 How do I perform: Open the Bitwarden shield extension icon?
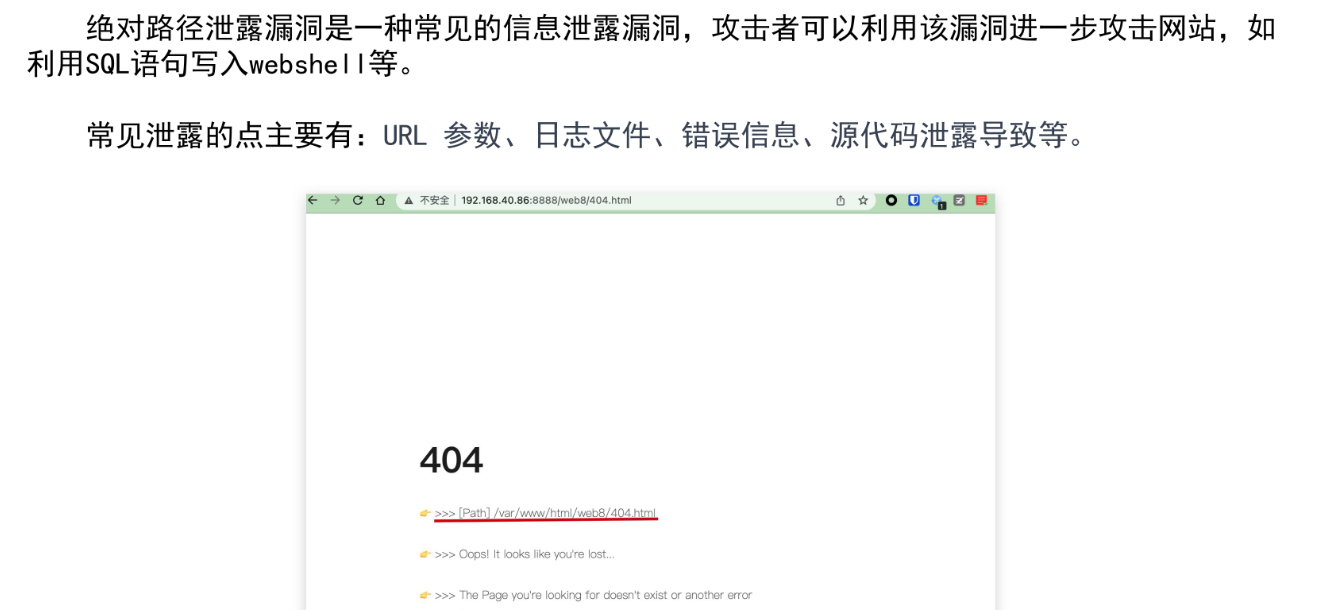coord(912,200)
